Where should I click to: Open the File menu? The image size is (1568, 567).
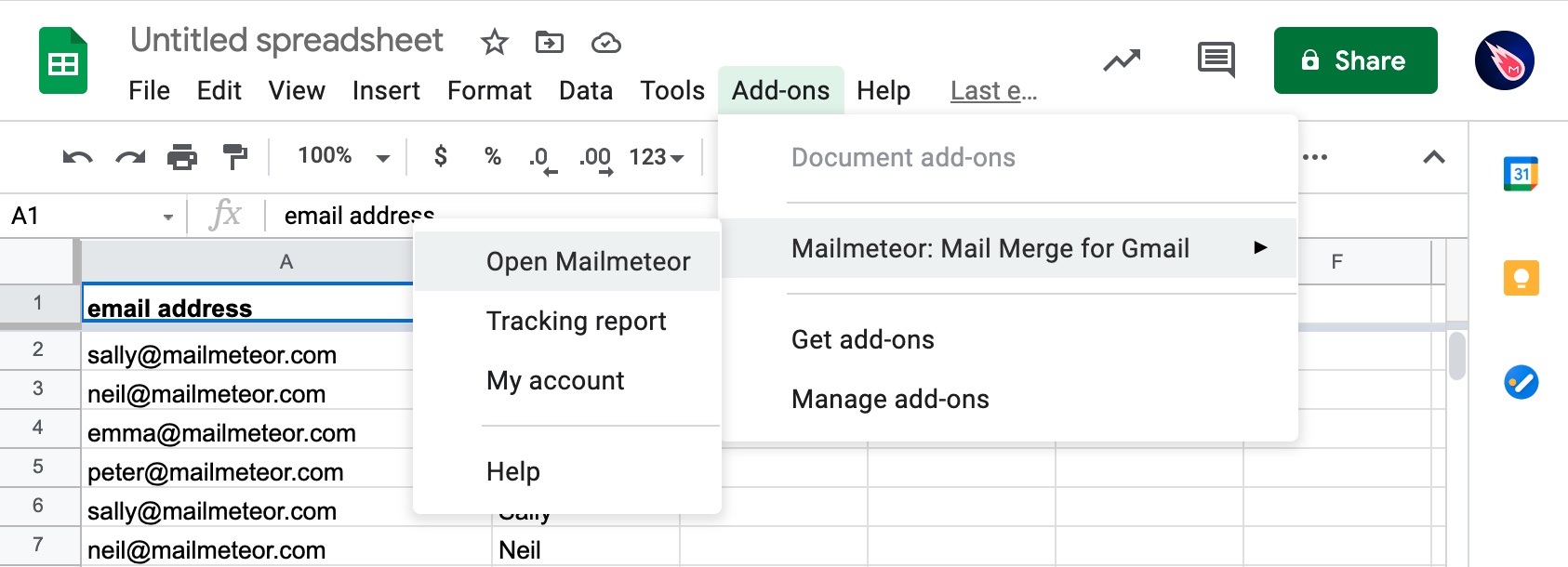click(149, 91)
